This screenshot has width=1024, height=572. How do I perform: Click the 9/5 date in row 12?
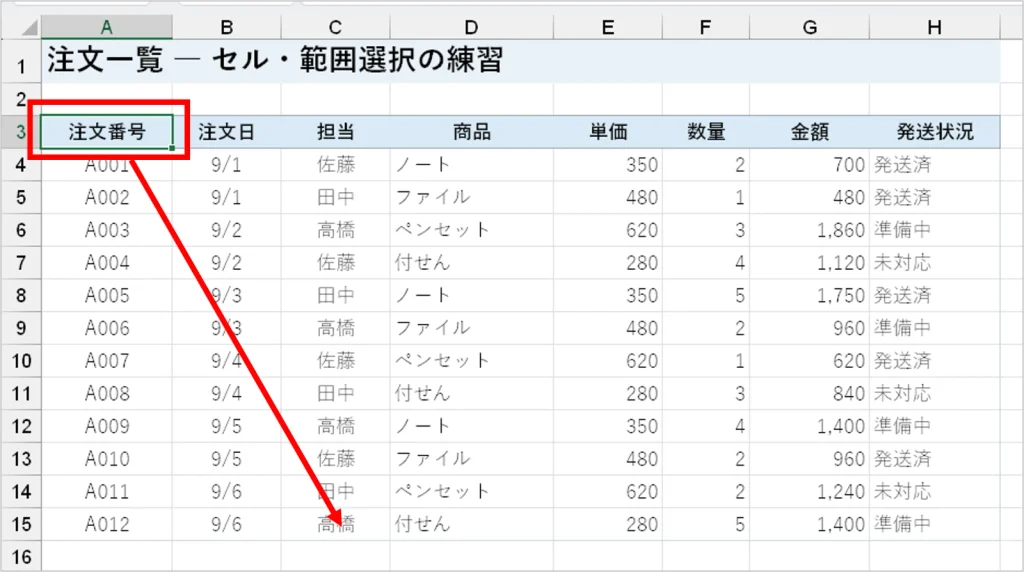227,426
